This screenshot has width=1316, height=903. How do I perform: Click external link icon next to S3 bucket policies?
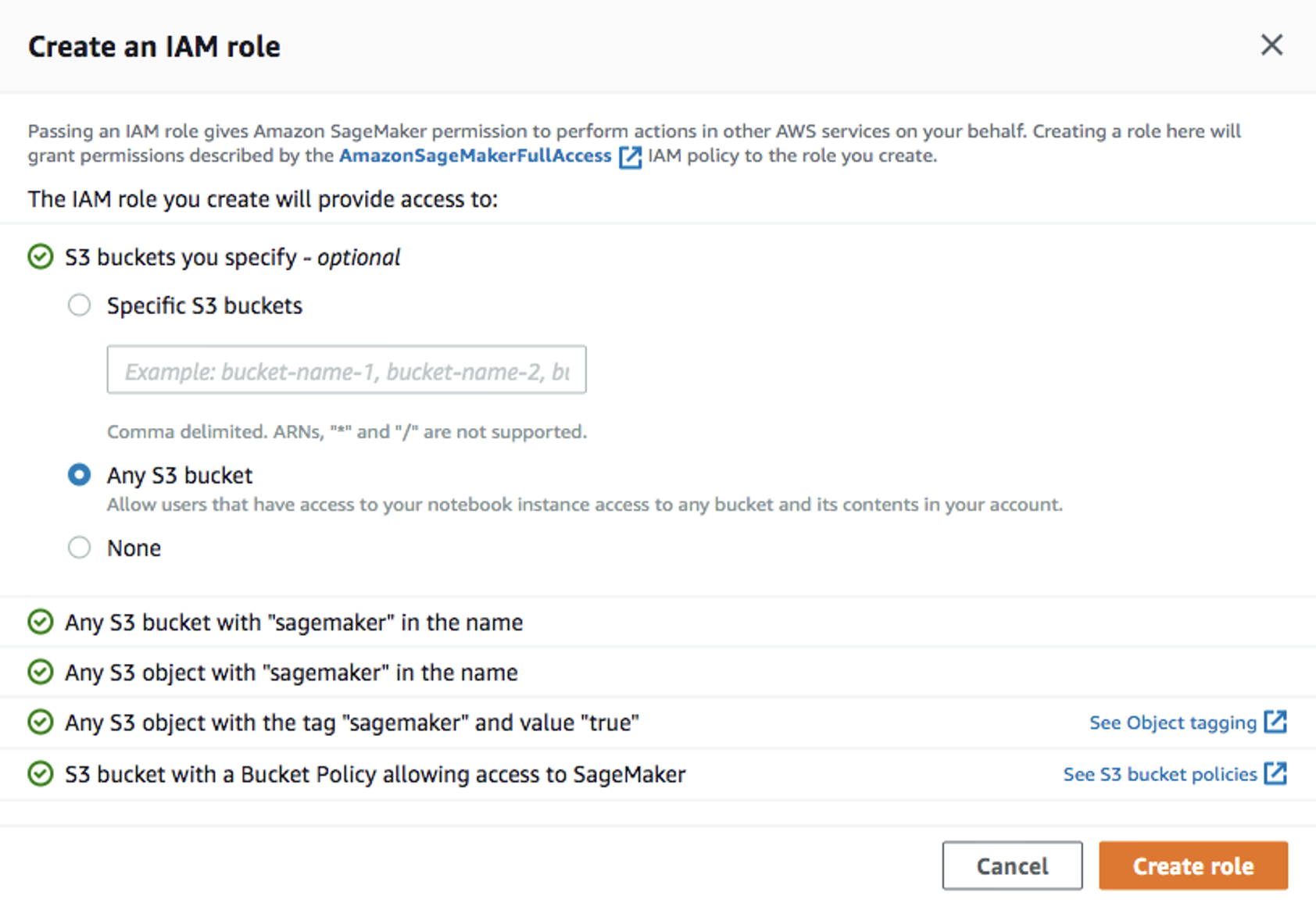tap(1275, 773)
